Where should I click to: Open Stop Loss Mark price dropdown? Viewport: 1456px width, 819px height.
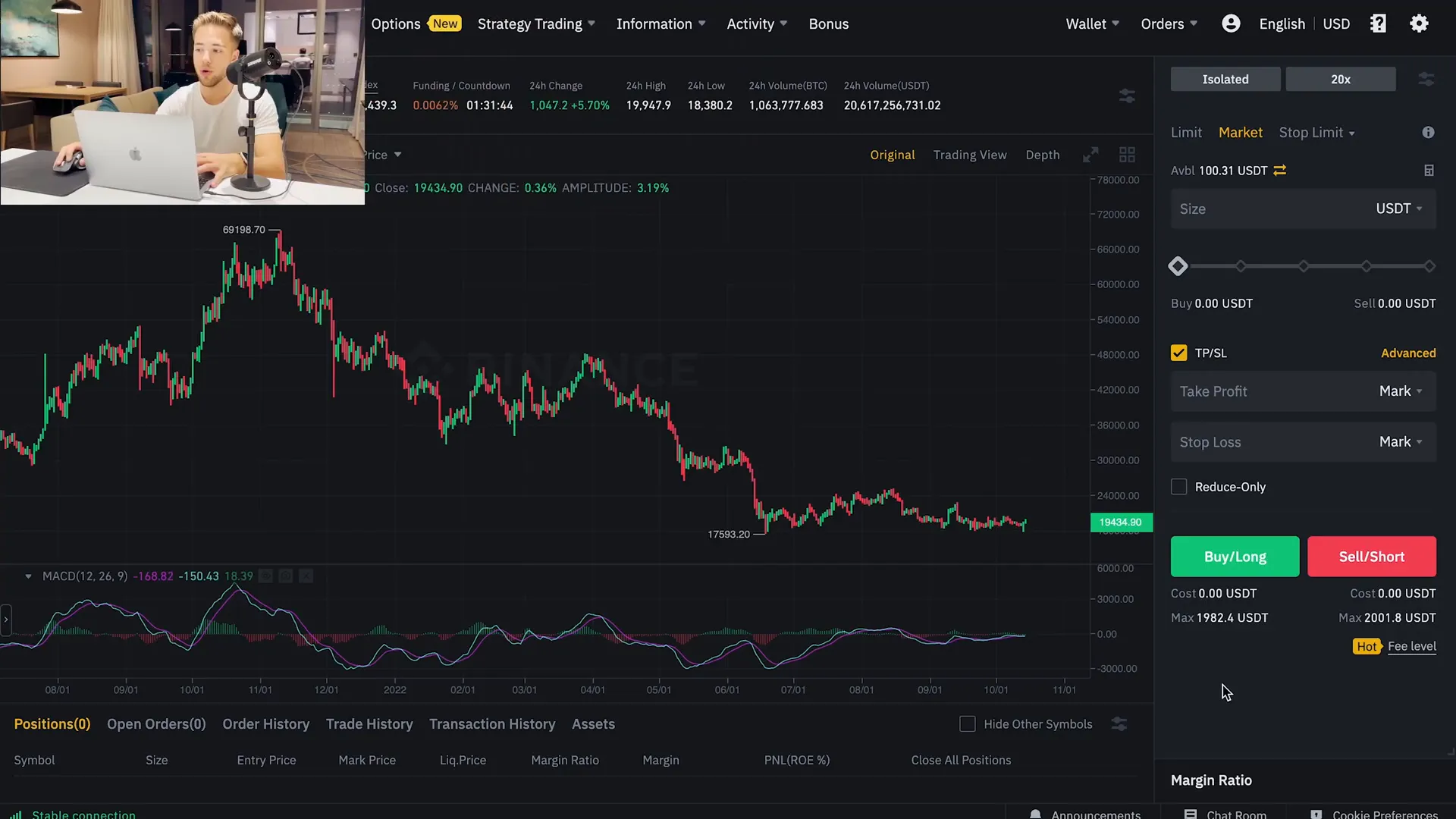1400,441
